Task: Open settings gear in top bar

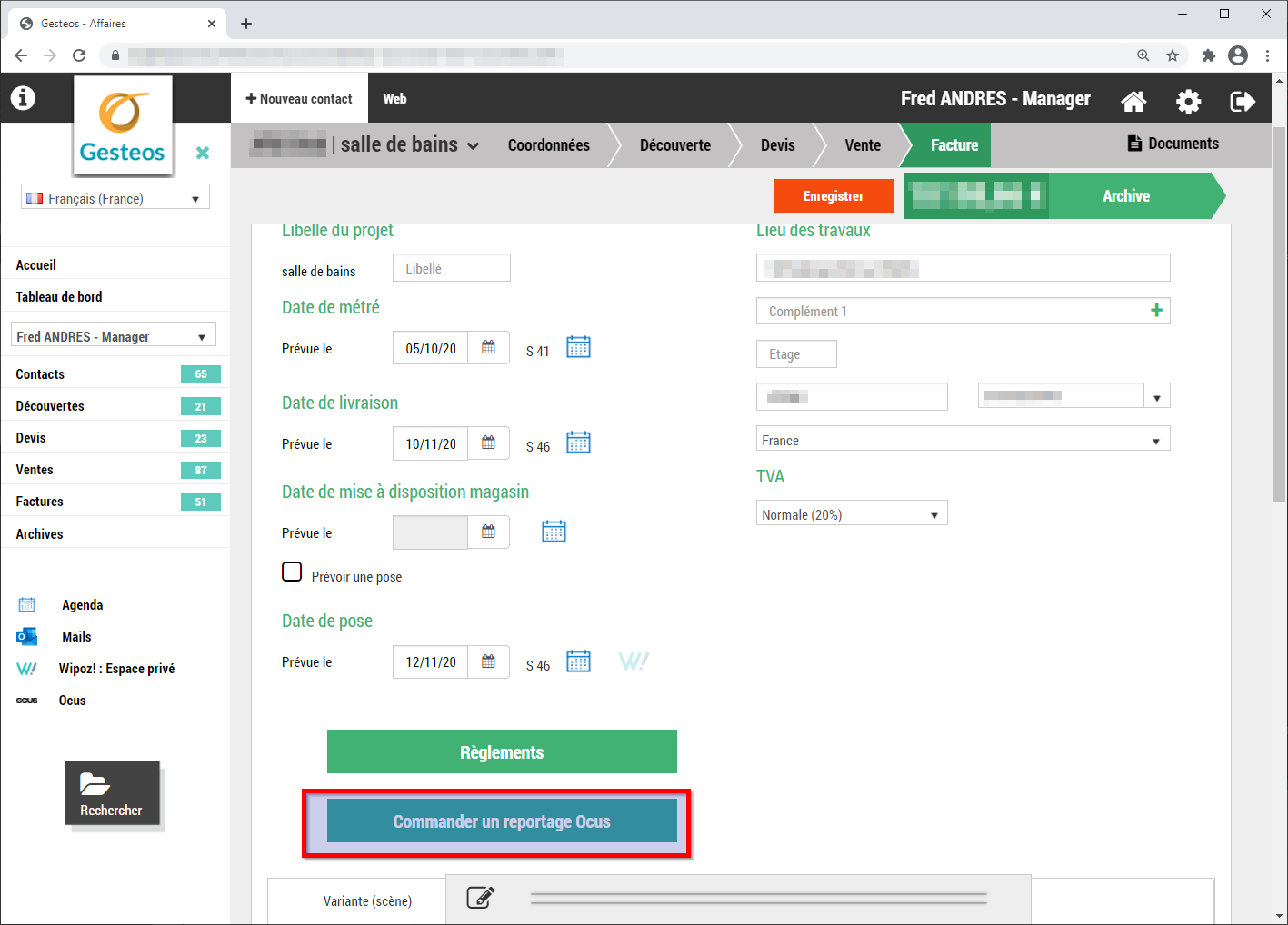Action: pos(1188,101)
